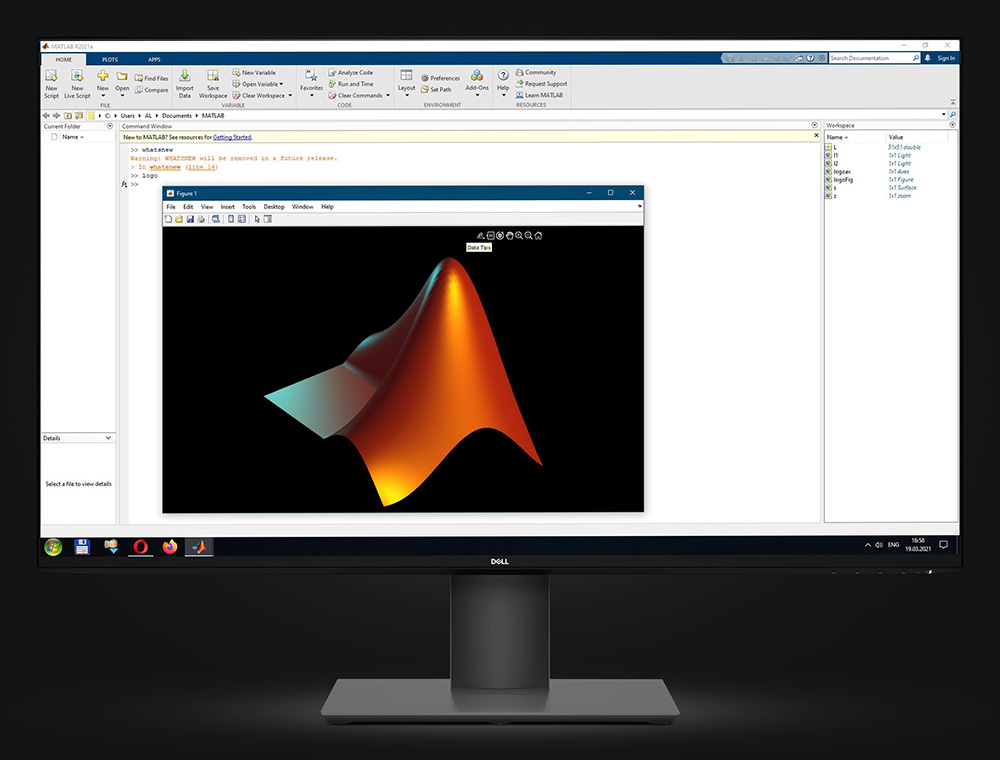Screen dimensions: 1000x760
Task: Switch to the APPS tab
Action: [x=154, y=59]
